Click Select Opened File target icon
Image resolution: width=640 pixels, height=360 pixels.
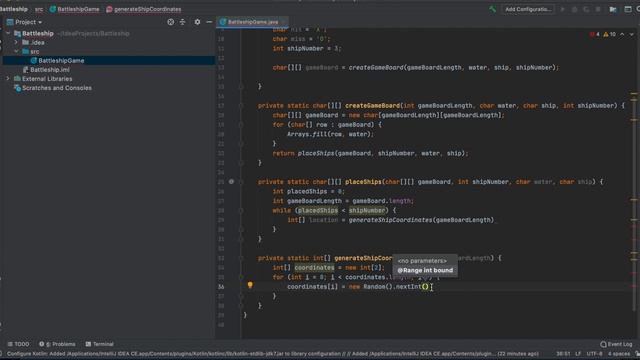(171, 22)
